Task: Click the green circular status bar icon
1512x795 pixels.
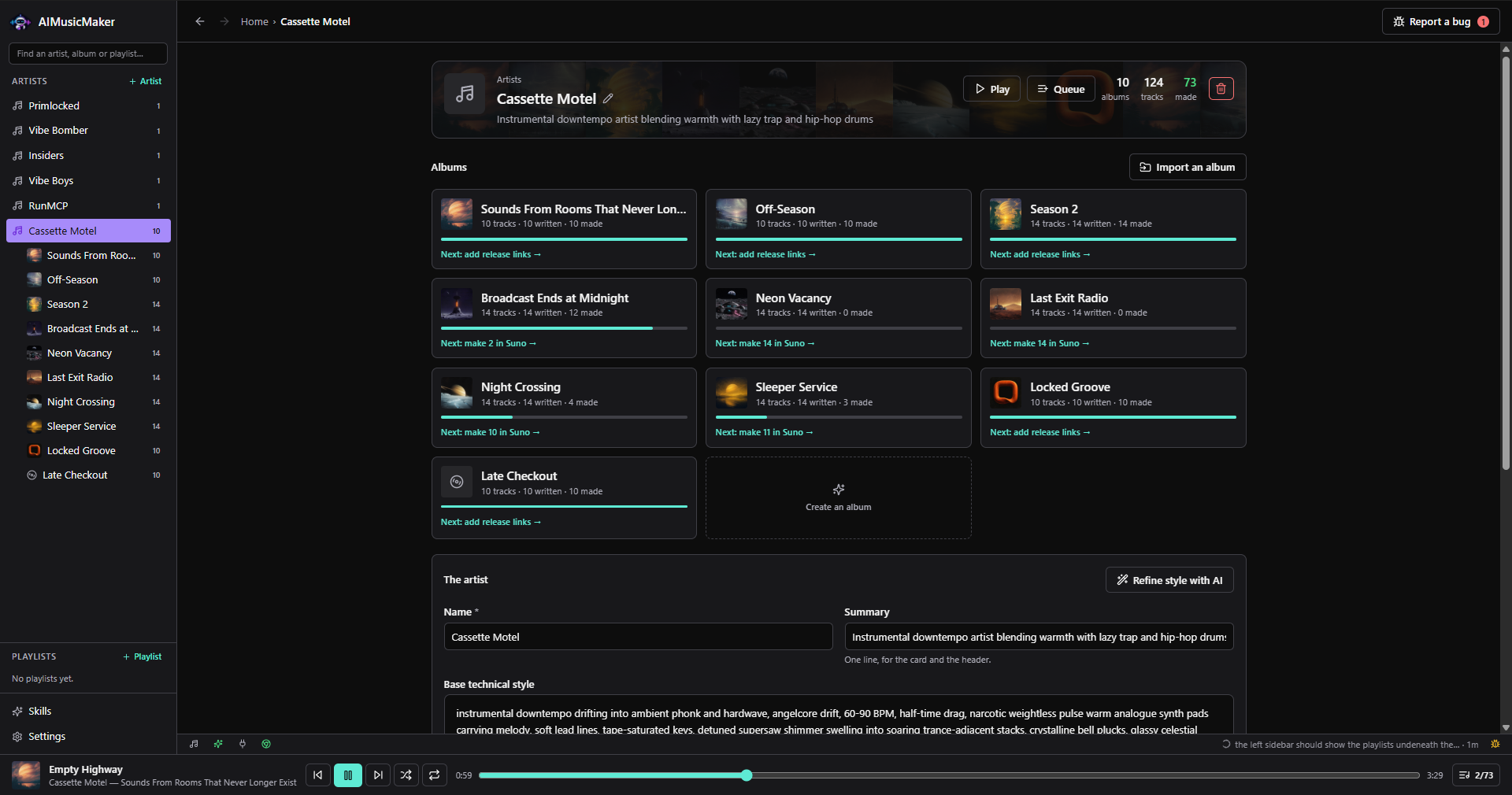Action: coord(266,744)
